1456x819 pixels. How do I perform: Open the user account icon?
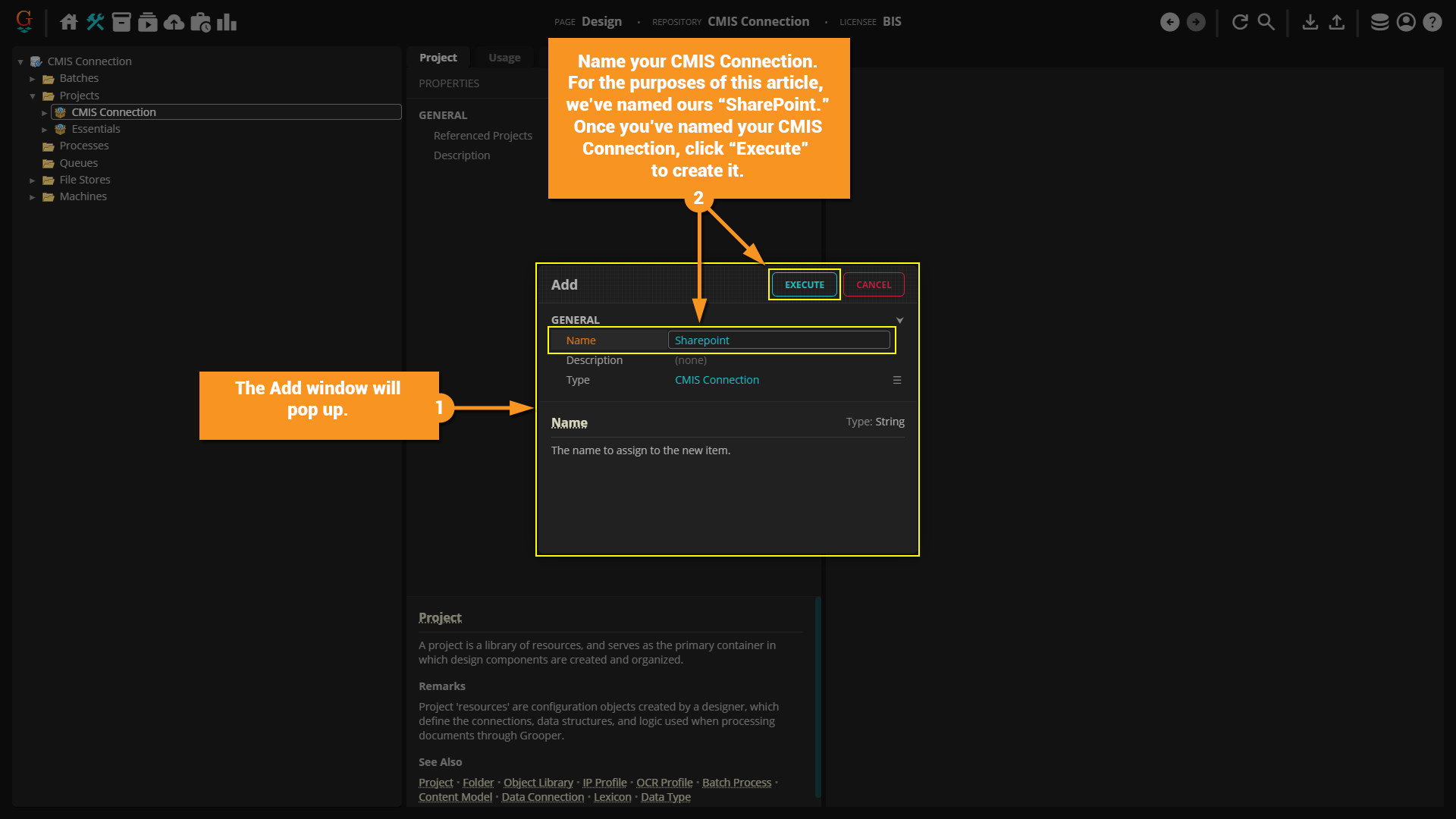point(1406,22)
